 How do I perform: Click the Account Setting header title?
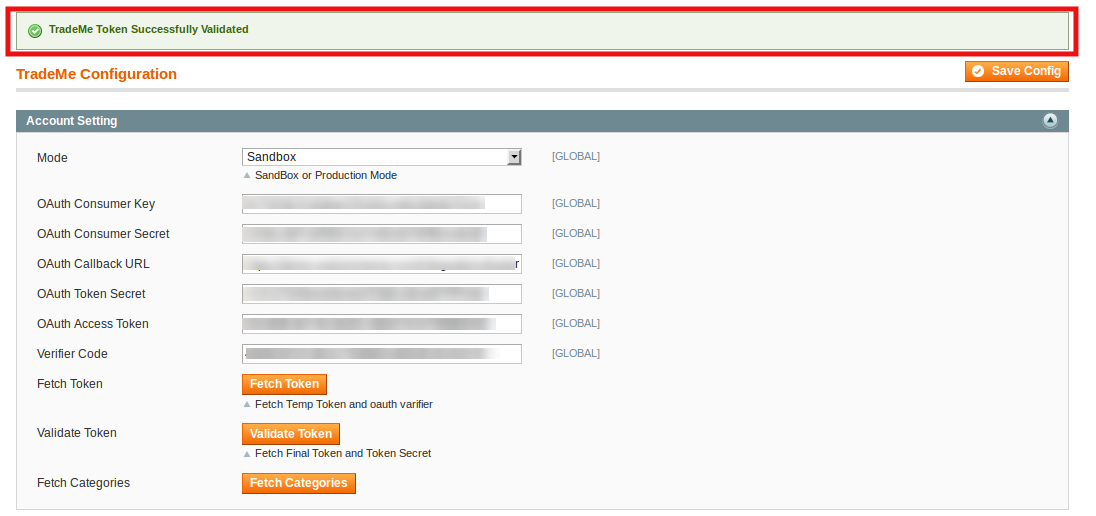click(72, 121)
